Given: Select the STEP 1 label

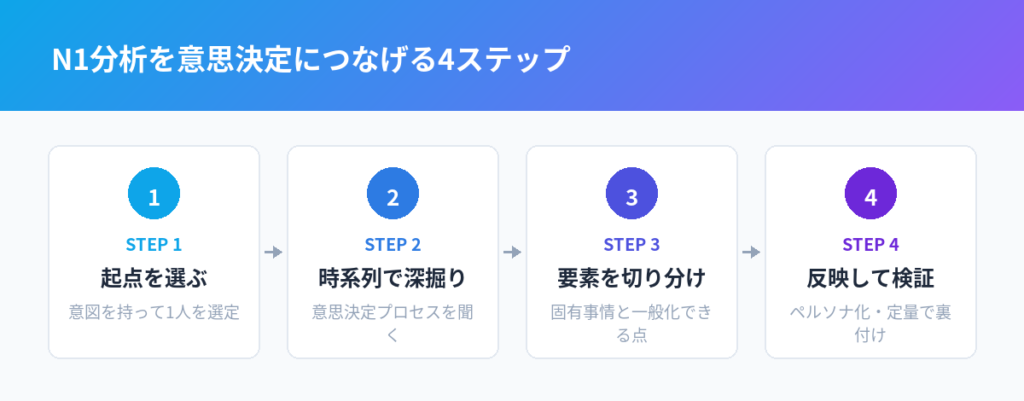Looking at the screenshot, I should 154,245.
